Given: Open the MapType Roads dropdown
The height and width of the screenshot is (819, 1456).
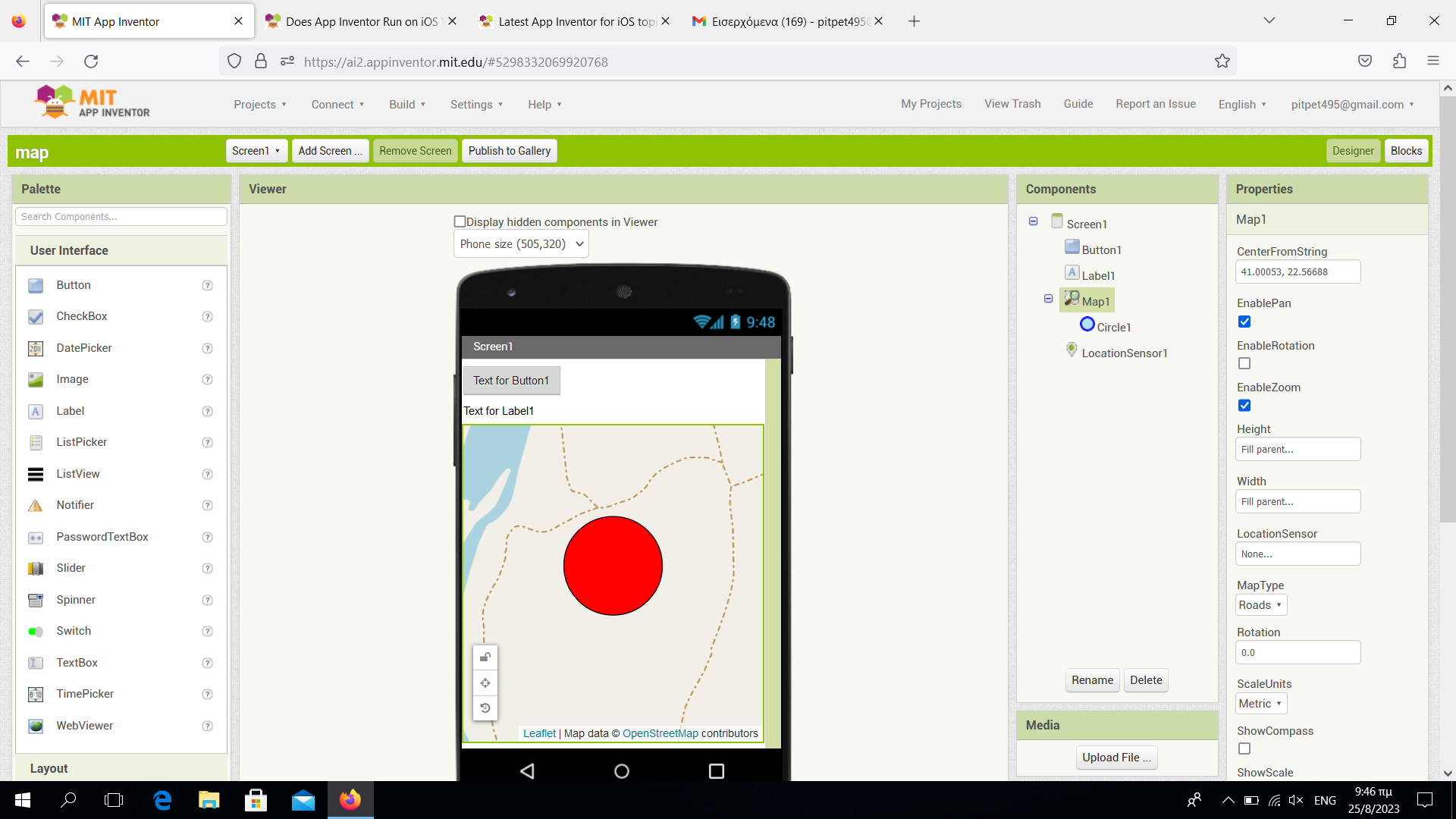Looking at the screenshot, I should pos(1260,605).
